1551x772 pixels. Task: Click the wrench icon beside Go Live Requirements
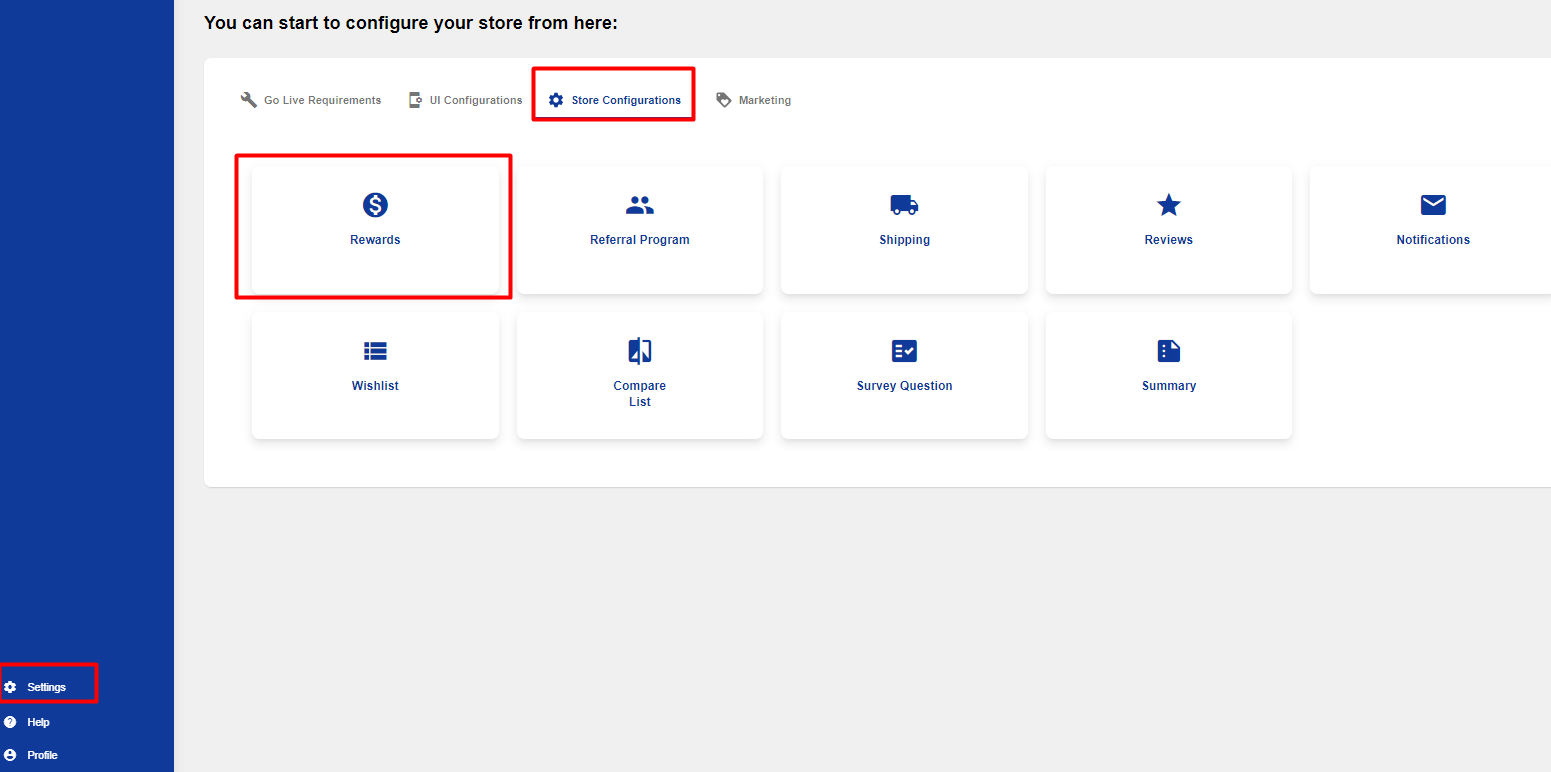click(x=247, y=99)
